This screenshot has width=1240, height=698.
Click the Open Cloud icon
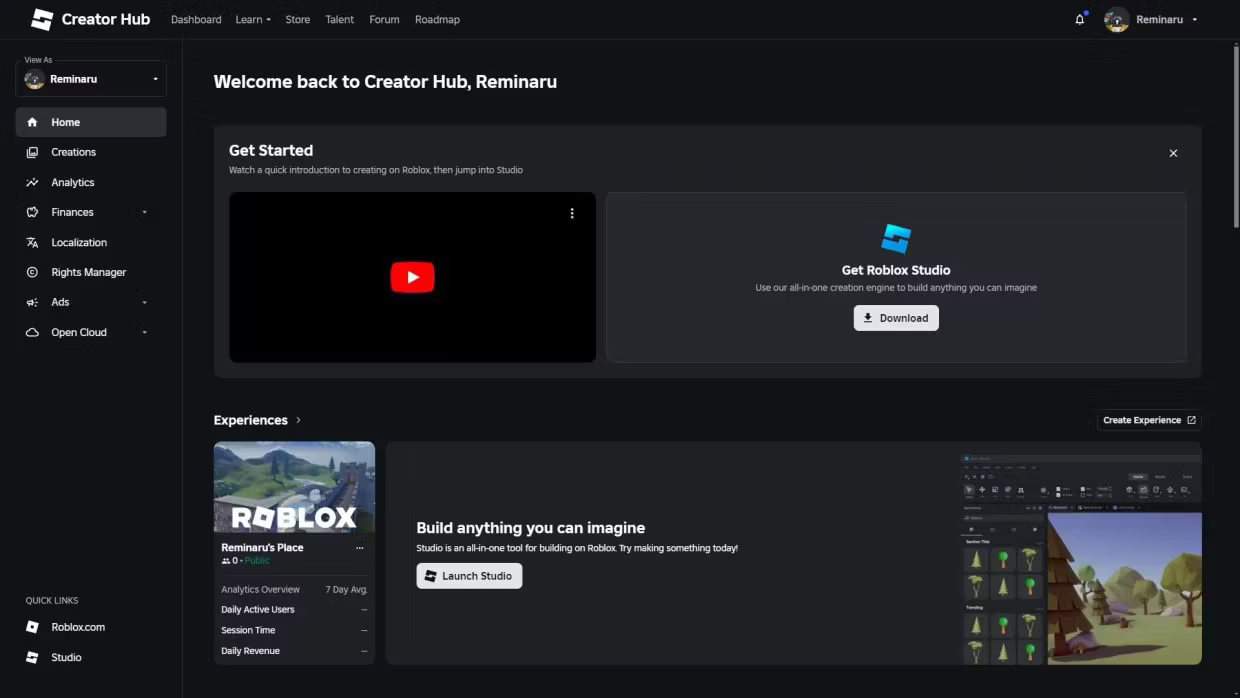click(32, 332)
